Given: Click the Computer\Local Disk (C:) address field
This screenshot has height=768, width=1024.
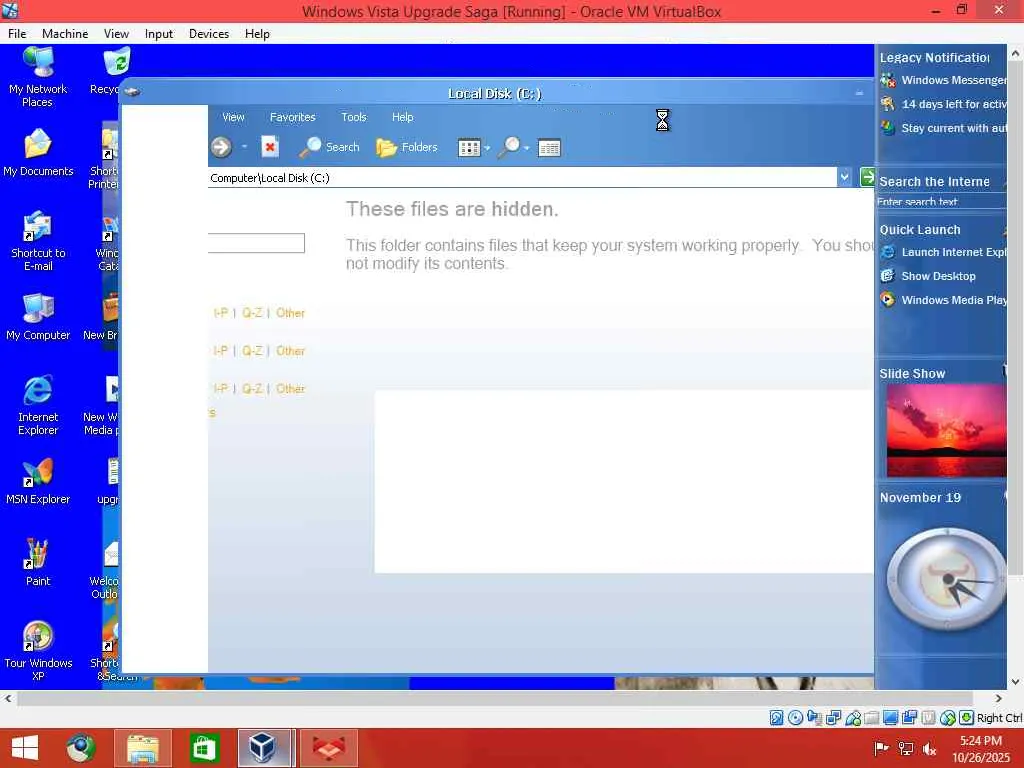Looking at the screenshot, I should [x=522, y=178].
